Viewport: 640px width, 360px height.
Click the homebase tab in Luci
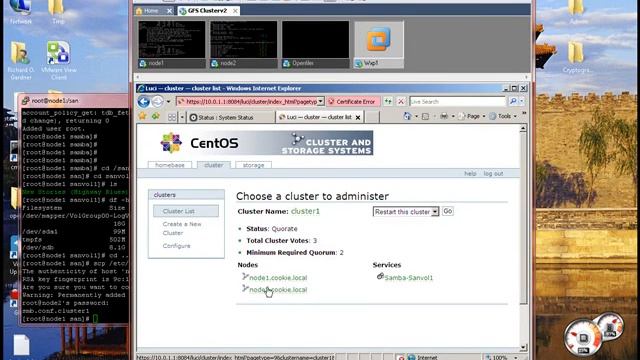pyautogui.click(x=170, y=165)
